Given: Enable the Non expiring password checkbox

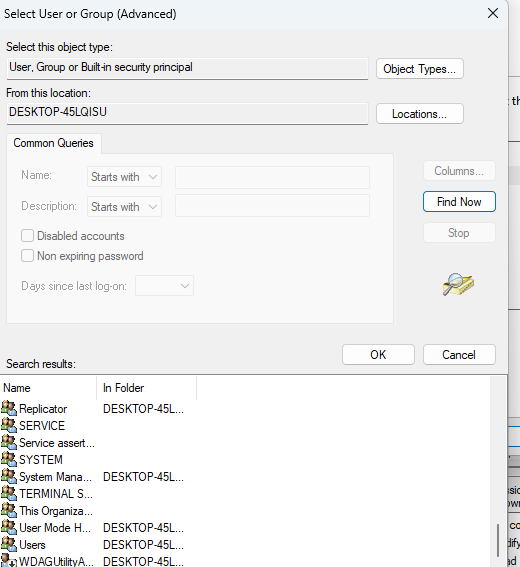Looking at the screenshot, I should click(27, 256).
